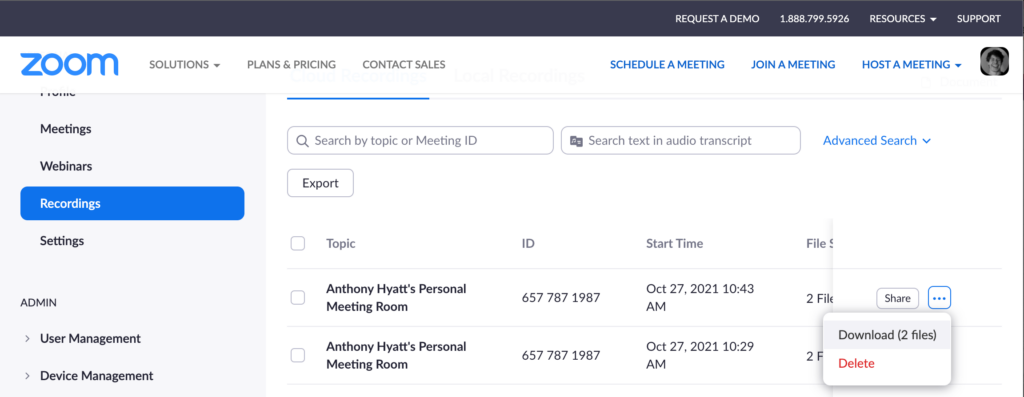Click the Oct 27, 2021 10:43 AM start time
The height and width of the screenshot is (397, 1024).
(700, 298)
